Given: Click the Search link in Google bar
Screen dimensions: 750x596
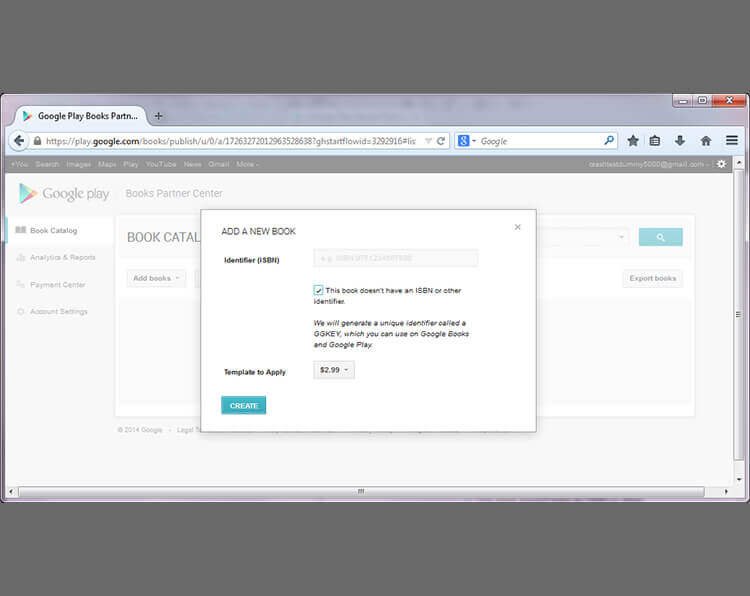Looking at the screenshot, I should point(47,164).
